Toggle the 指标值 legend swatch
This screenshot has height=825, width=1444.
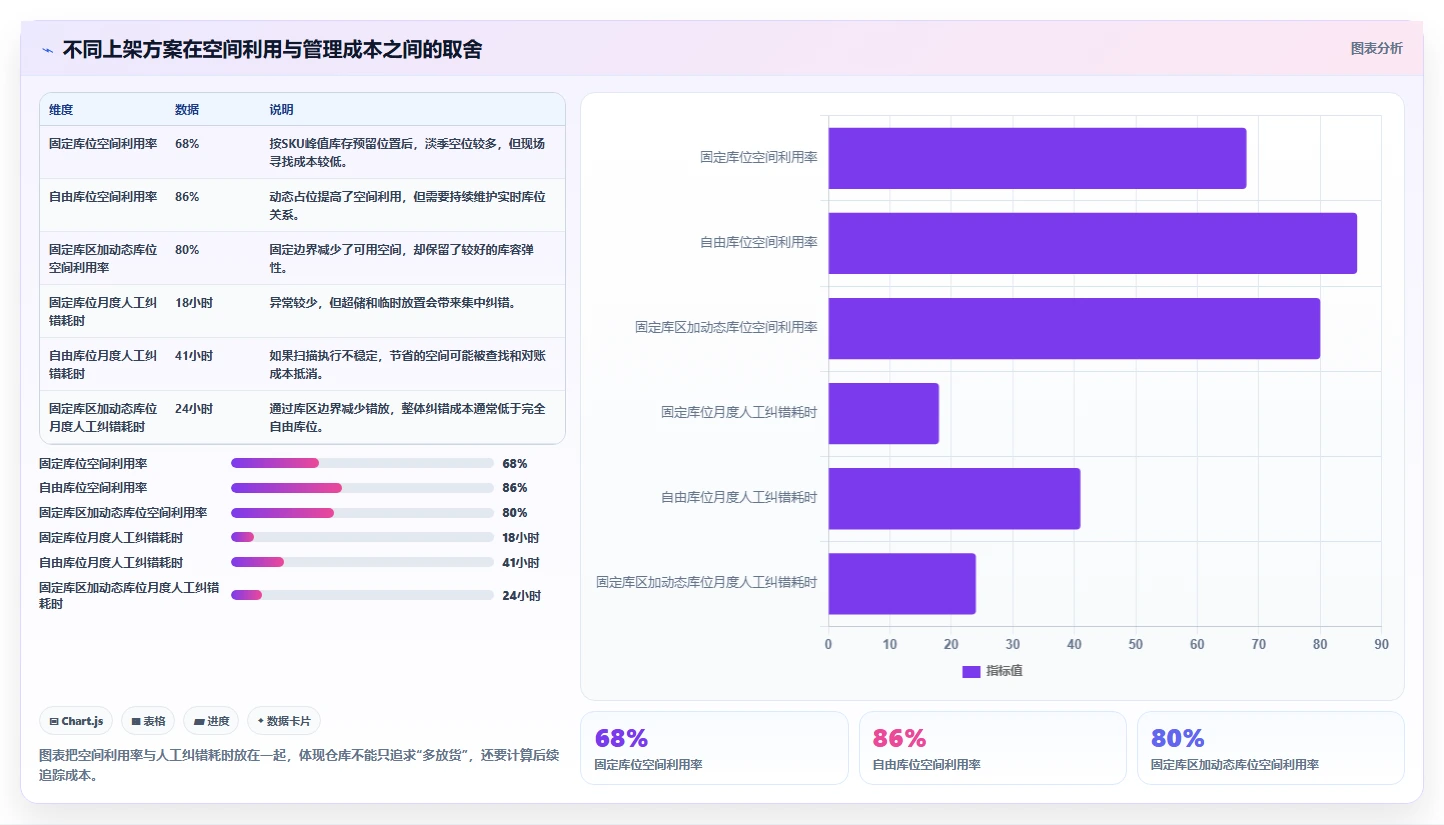click(x=971, y=671)
